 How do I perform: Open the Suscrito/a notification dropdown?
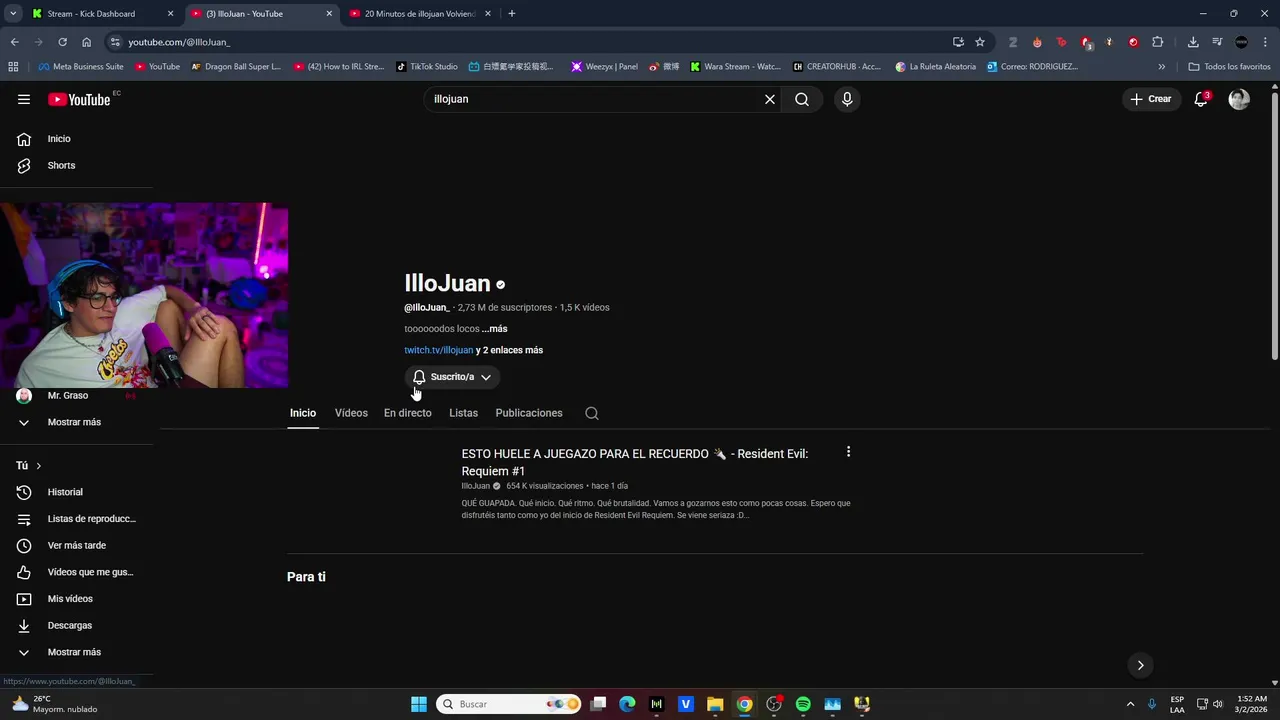click(453, 377)
